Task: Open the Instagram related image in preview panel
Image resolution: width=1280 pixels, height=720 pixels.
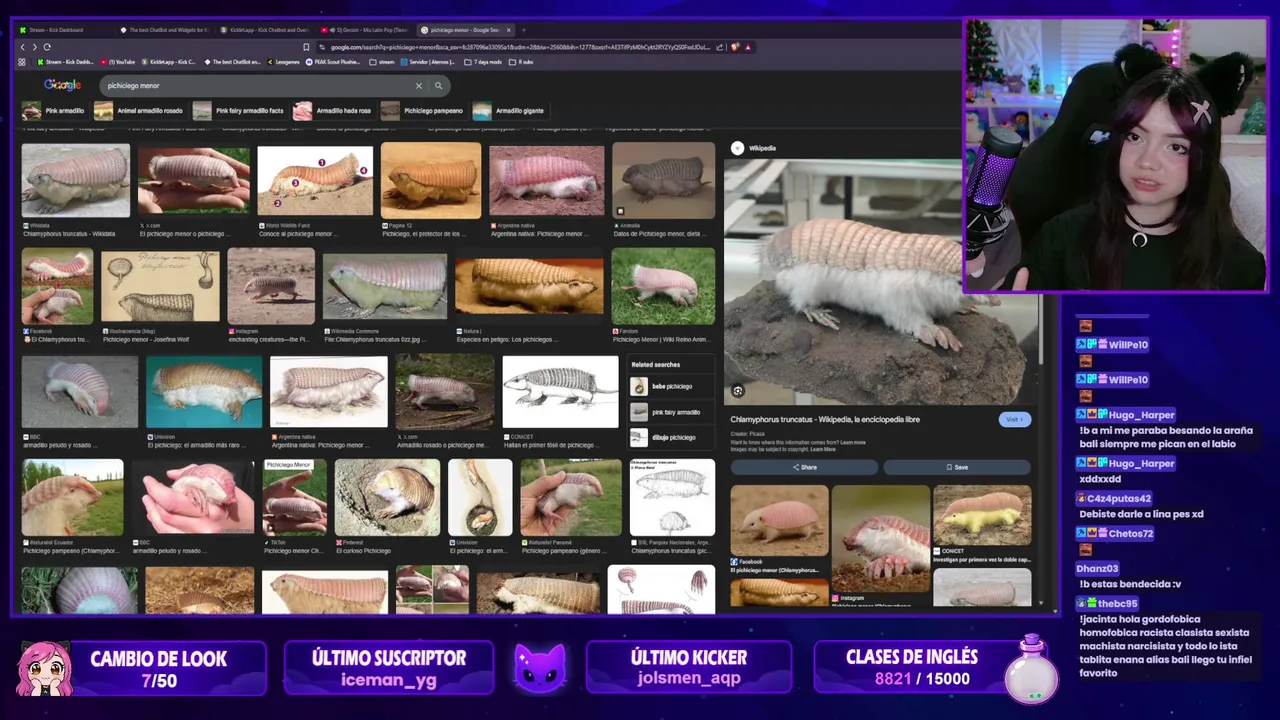Action: pos(881,540)
